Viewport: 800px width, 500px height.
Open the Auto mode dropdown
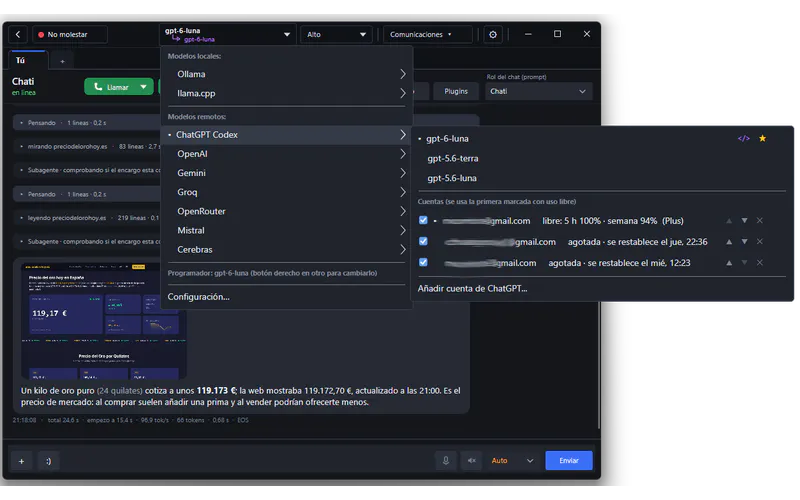513,460
